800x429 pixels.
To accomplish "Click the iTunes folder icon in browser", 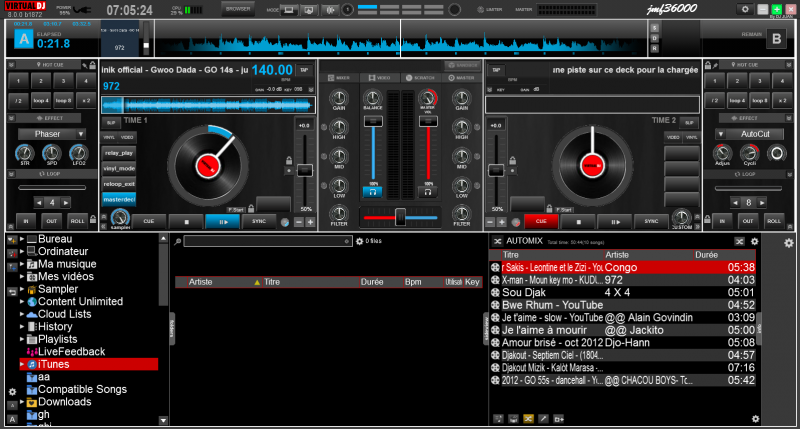I will 32,364.
